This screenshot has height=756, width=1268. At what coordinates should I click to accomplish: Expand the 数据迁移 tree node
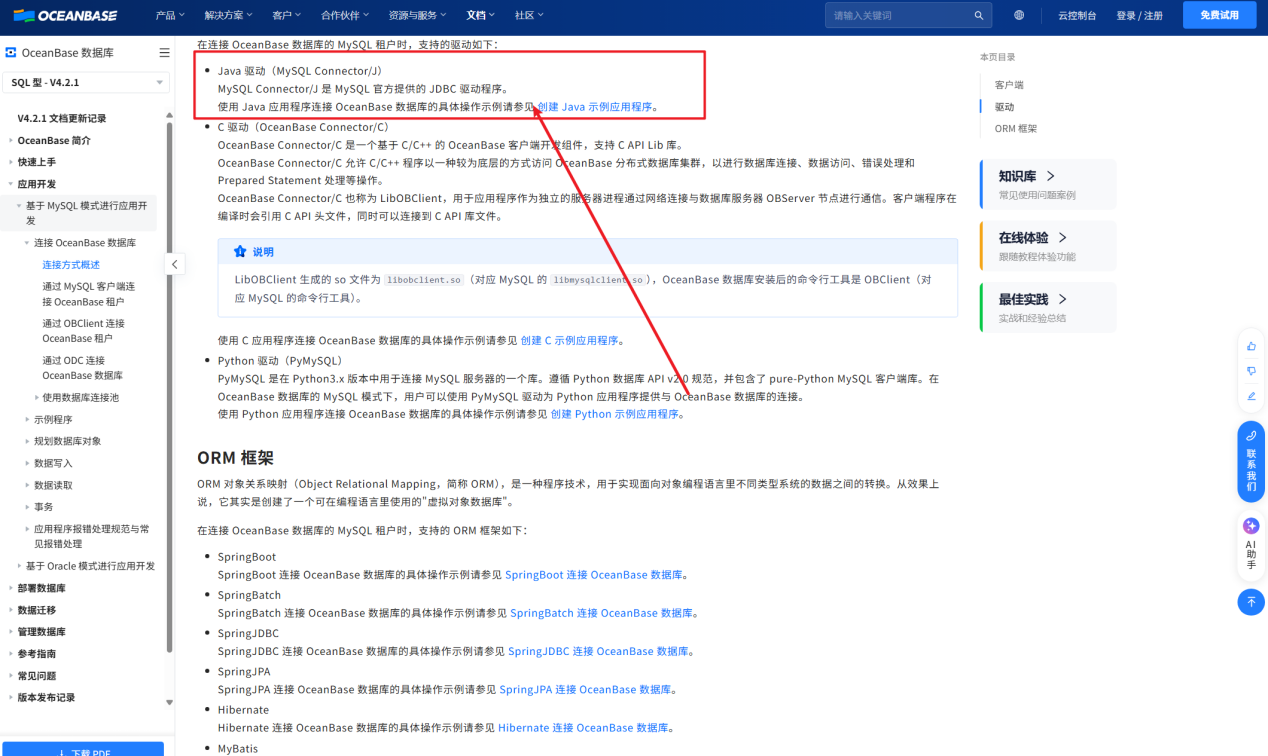pos(11,610)
